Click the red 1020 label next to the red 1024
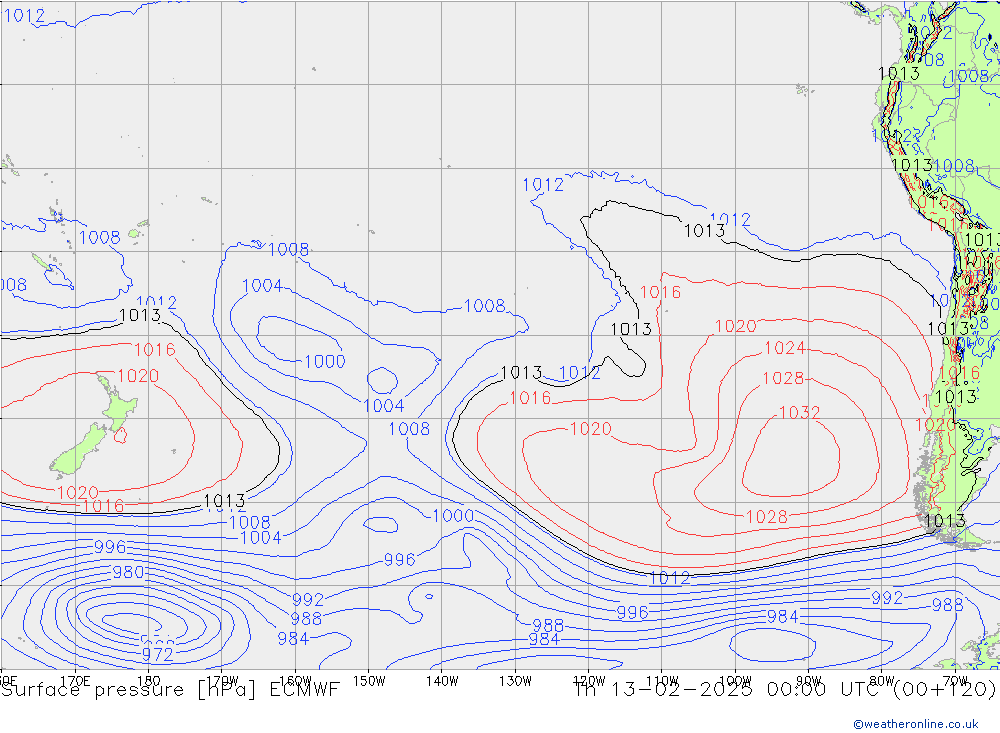Screen dimensions: 1000x733 [x=735, y=327]
